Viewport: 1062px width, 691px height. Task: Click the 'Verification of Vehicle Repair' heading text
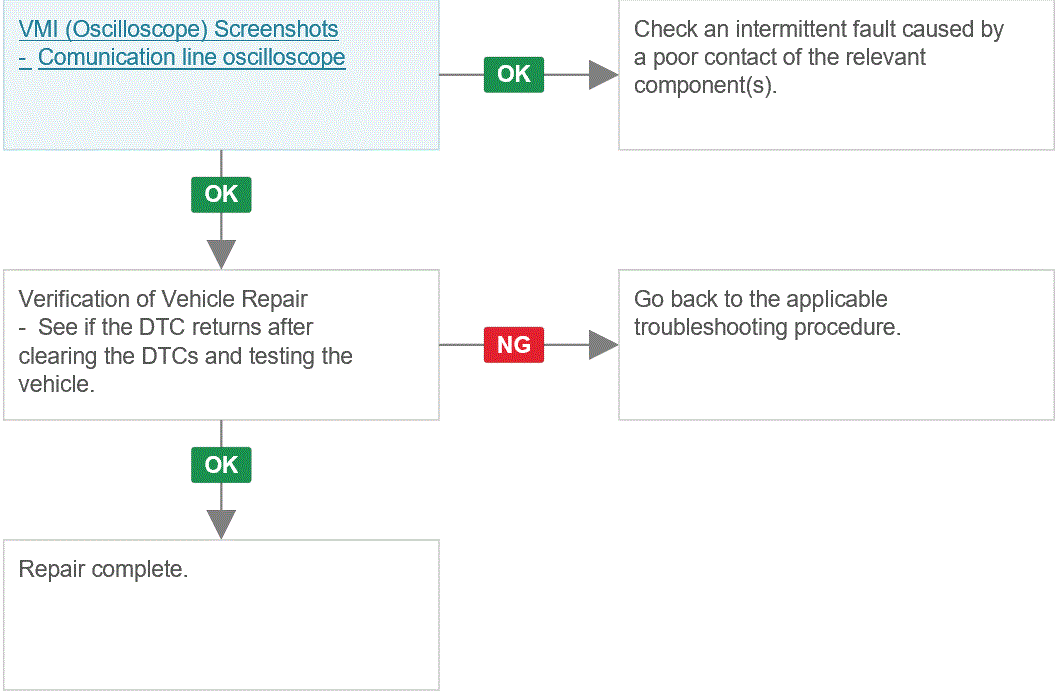pyautogui.click(x=163, y=299)
